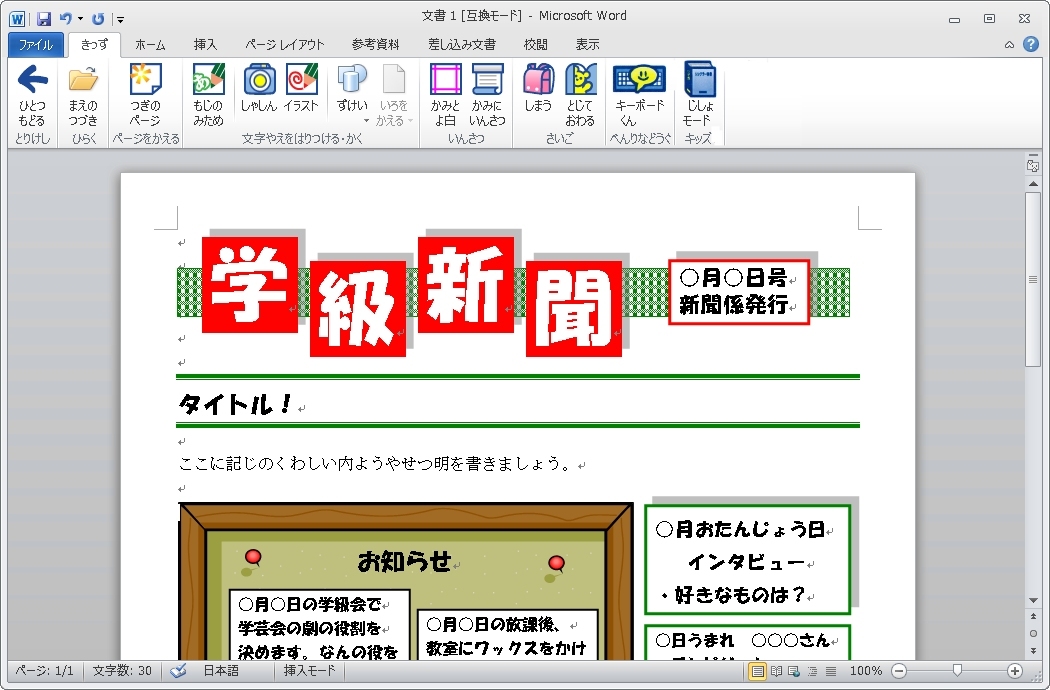This screenshot has width=1050, height=690.
Task: Click Redo icon in quick access toolbar
Action: coord(98,18)
